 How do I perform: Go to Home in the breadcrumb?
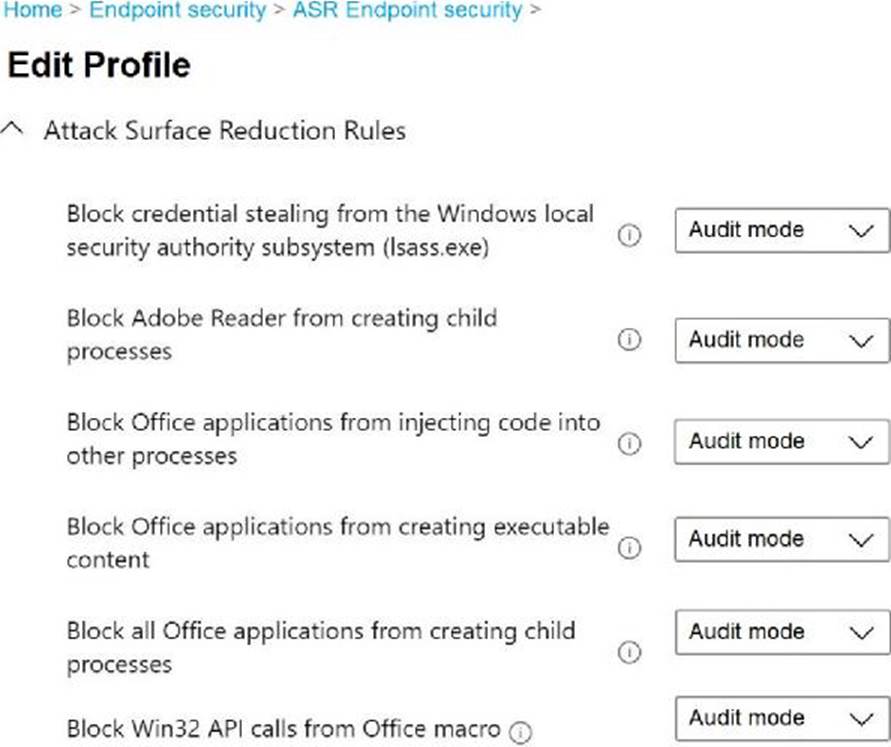(x=32, y=11)
